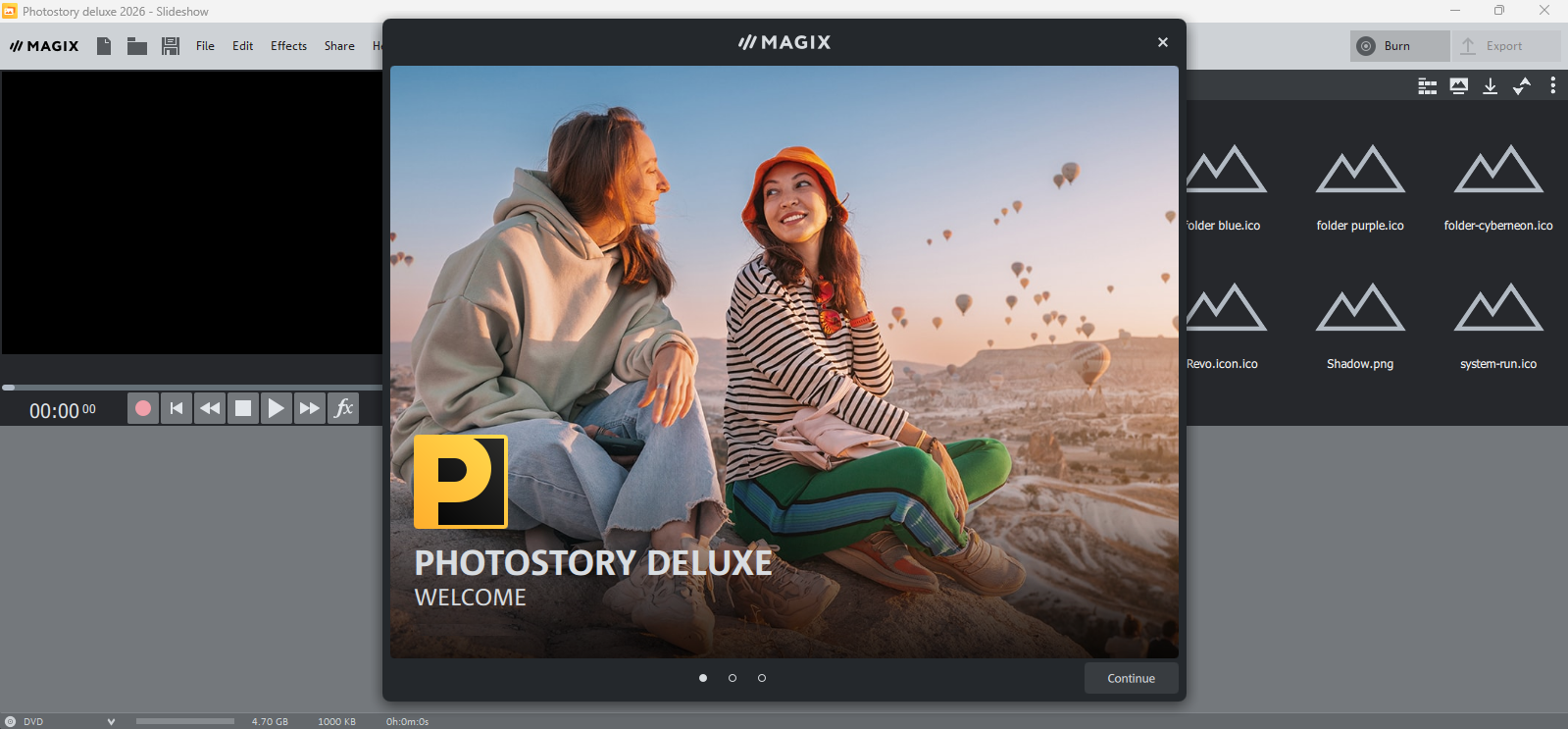The height and width of the screenshot is (729, 1568).
Task: Open the three-dot more options menu
Action: pos(1552,86)
